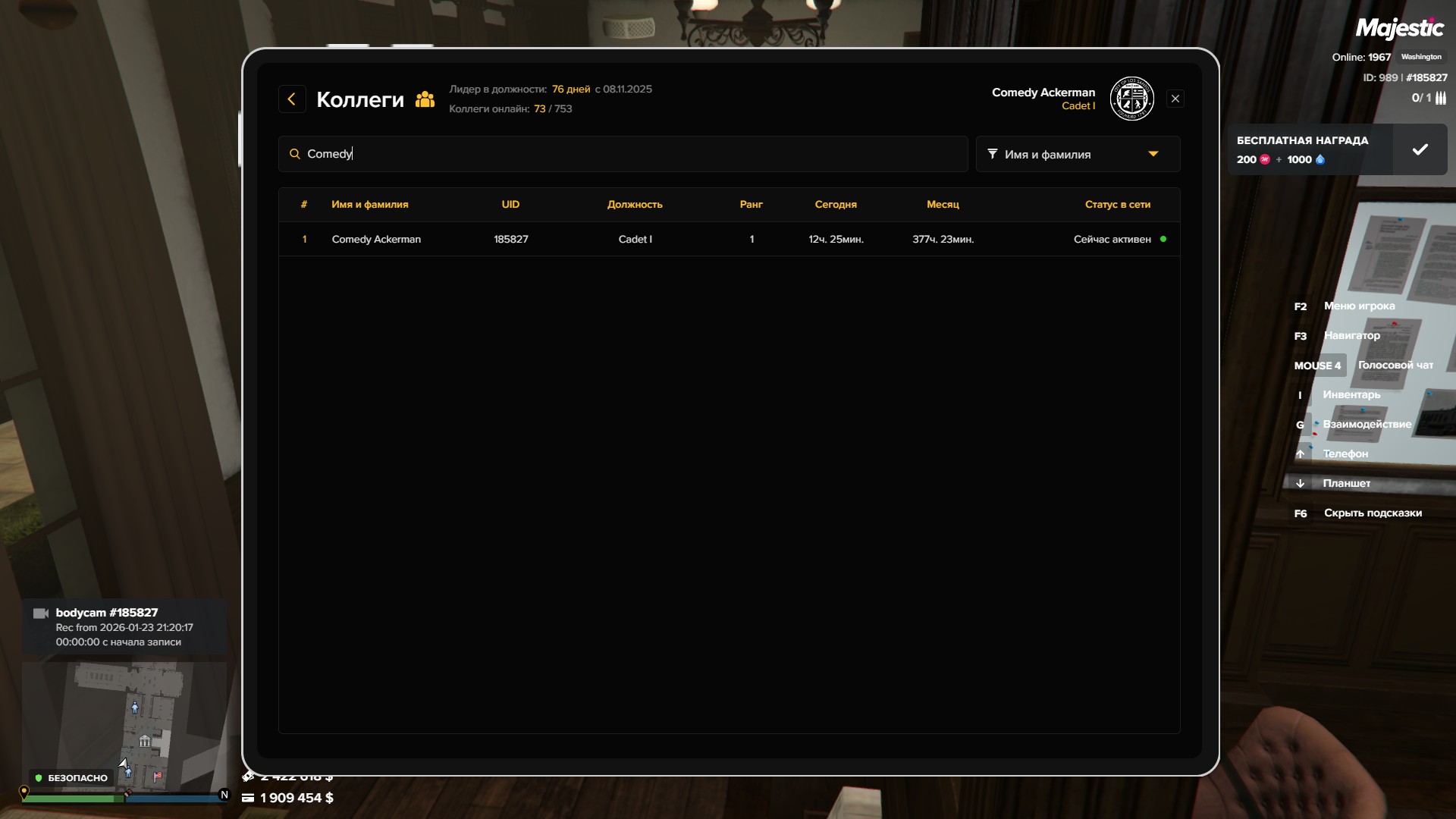Sort by Должность column header
The height and width of the screenshot is (819, 1456).
634,204
